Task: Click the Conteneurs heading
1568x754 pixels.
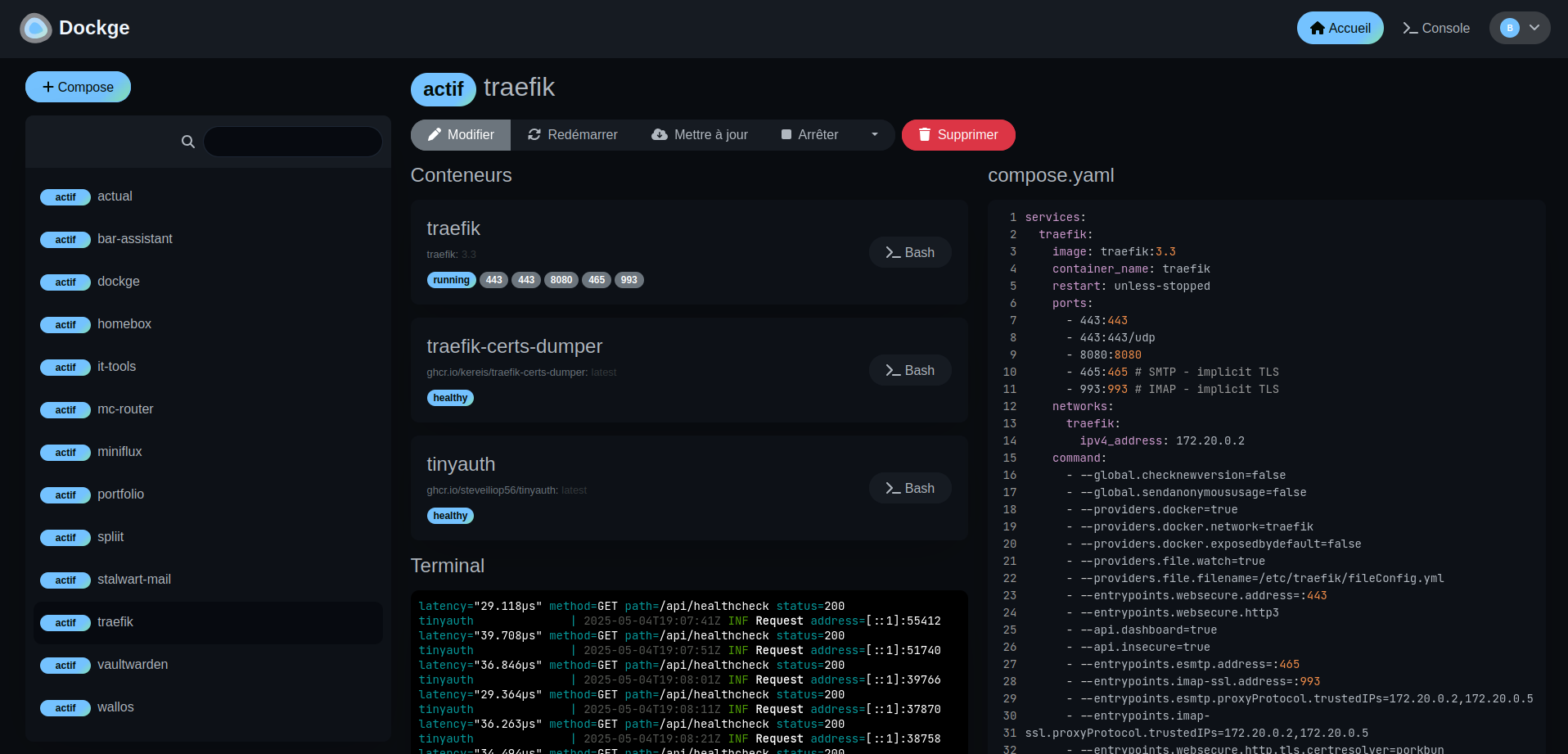Action: point(461,175)
